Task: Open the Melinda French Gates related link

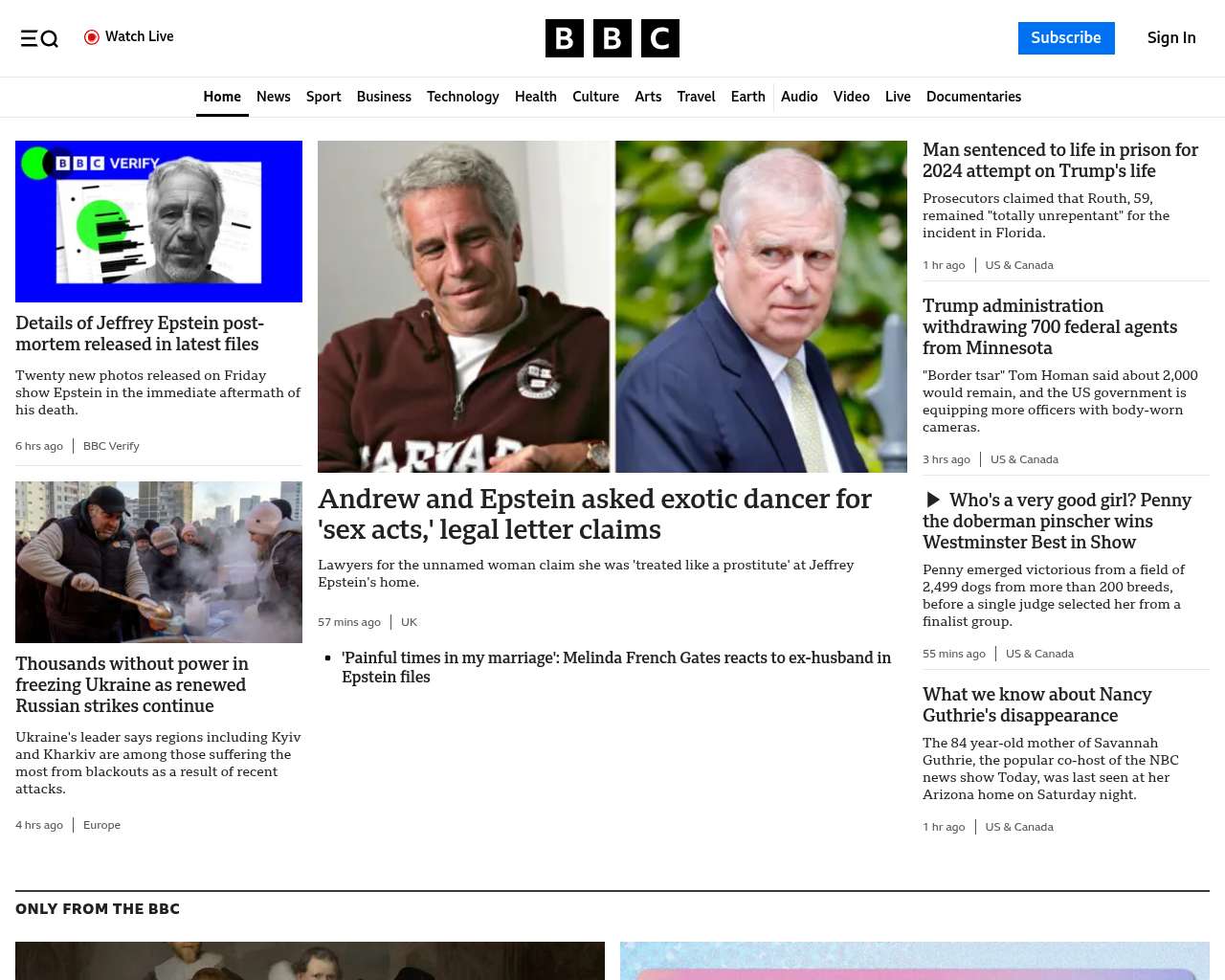Action: pyautogui.click(x=615, y=667)
